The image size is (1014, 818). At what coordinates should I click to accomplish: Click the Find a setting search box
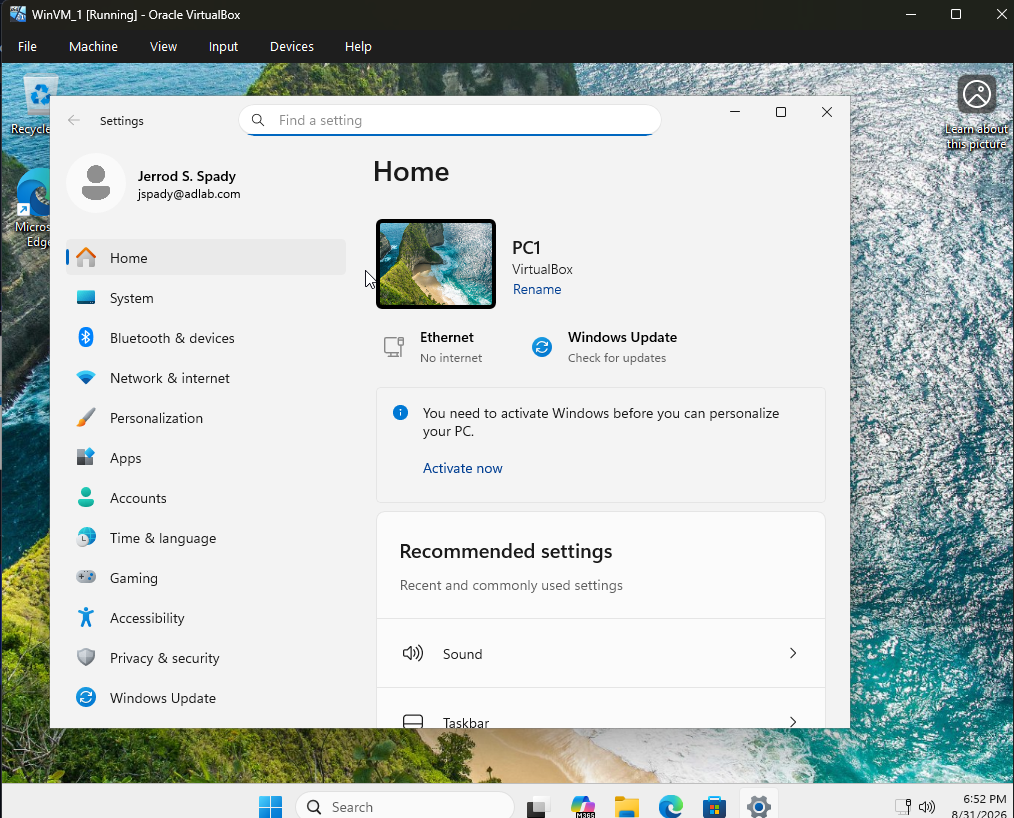click(x=450, y=120)
